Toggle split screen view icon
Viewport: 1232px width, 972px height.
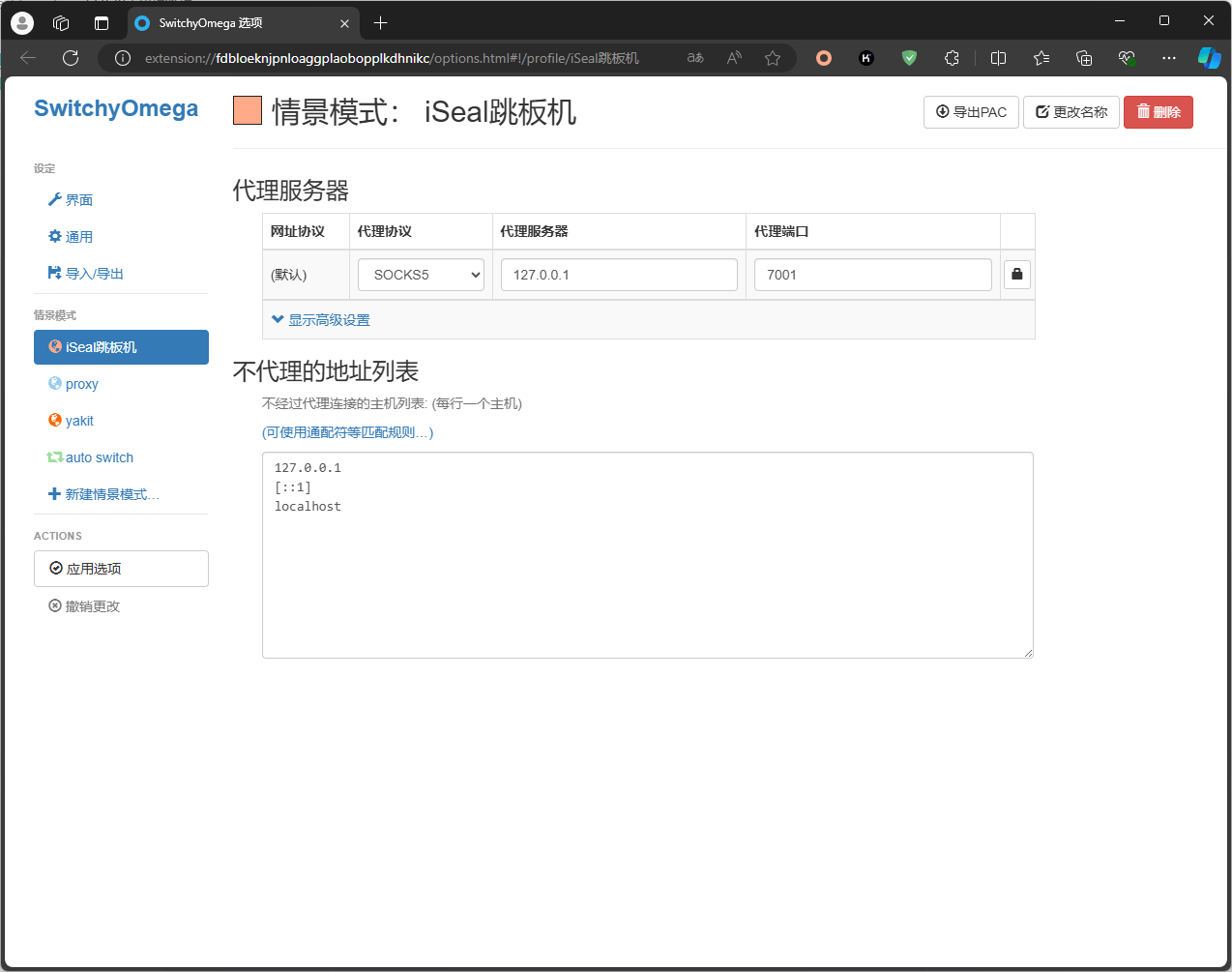click(x=999, y=58)
